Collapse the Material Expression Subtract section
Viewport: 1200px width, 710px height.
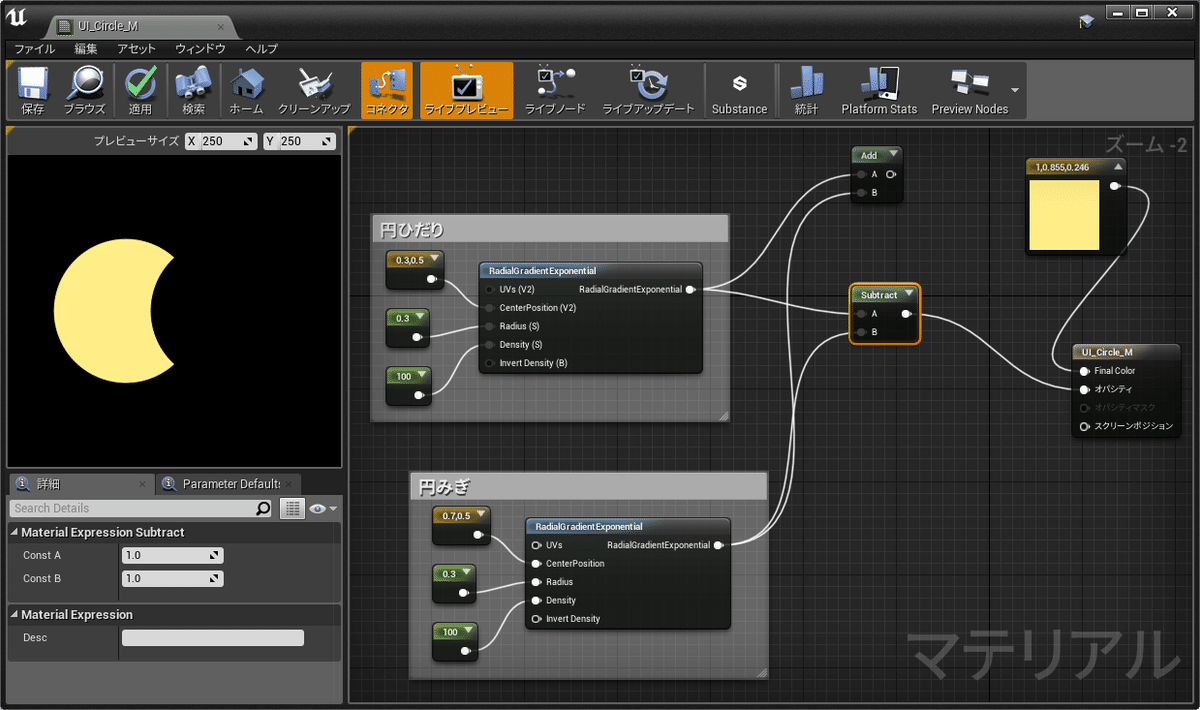point(14,533)
